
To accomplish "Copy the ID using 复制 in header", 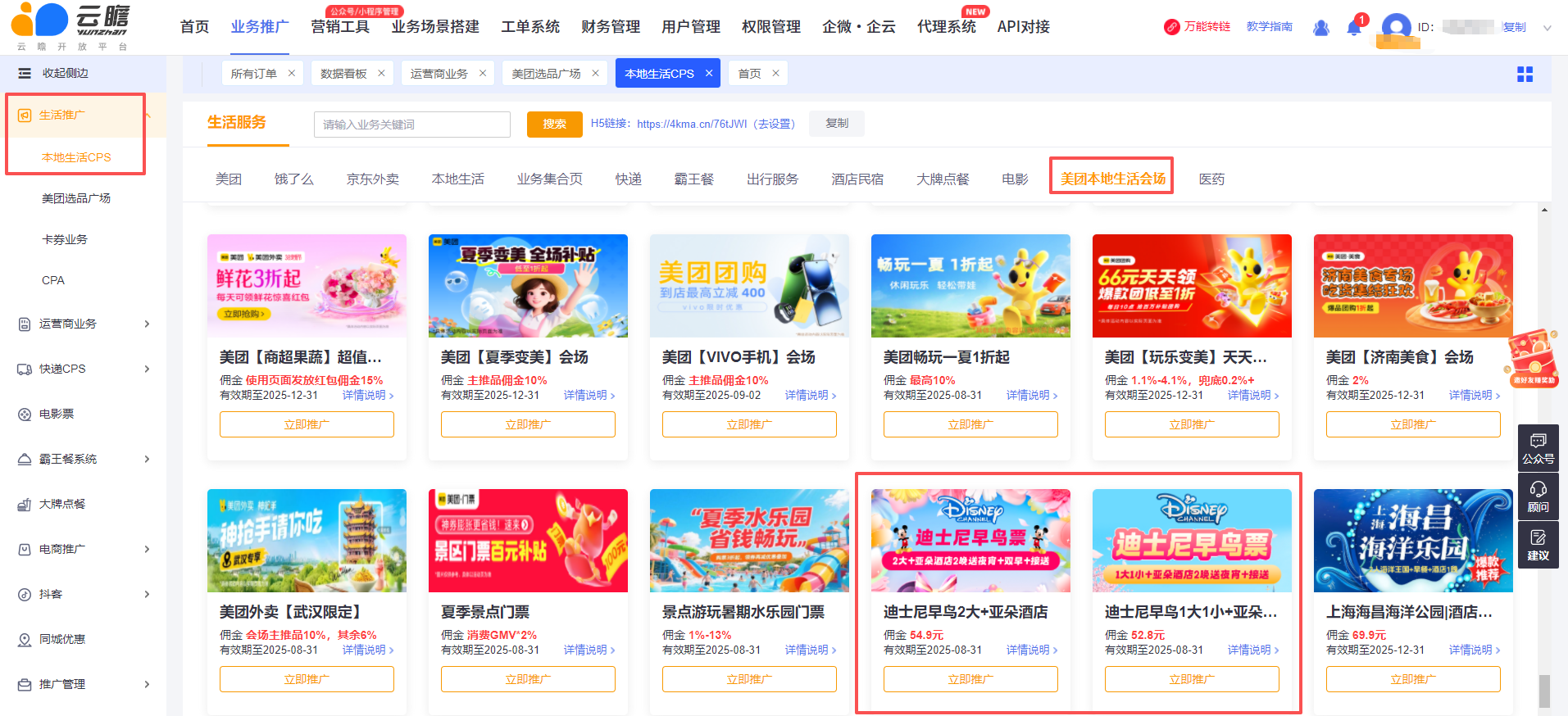I will (1514, 27).
